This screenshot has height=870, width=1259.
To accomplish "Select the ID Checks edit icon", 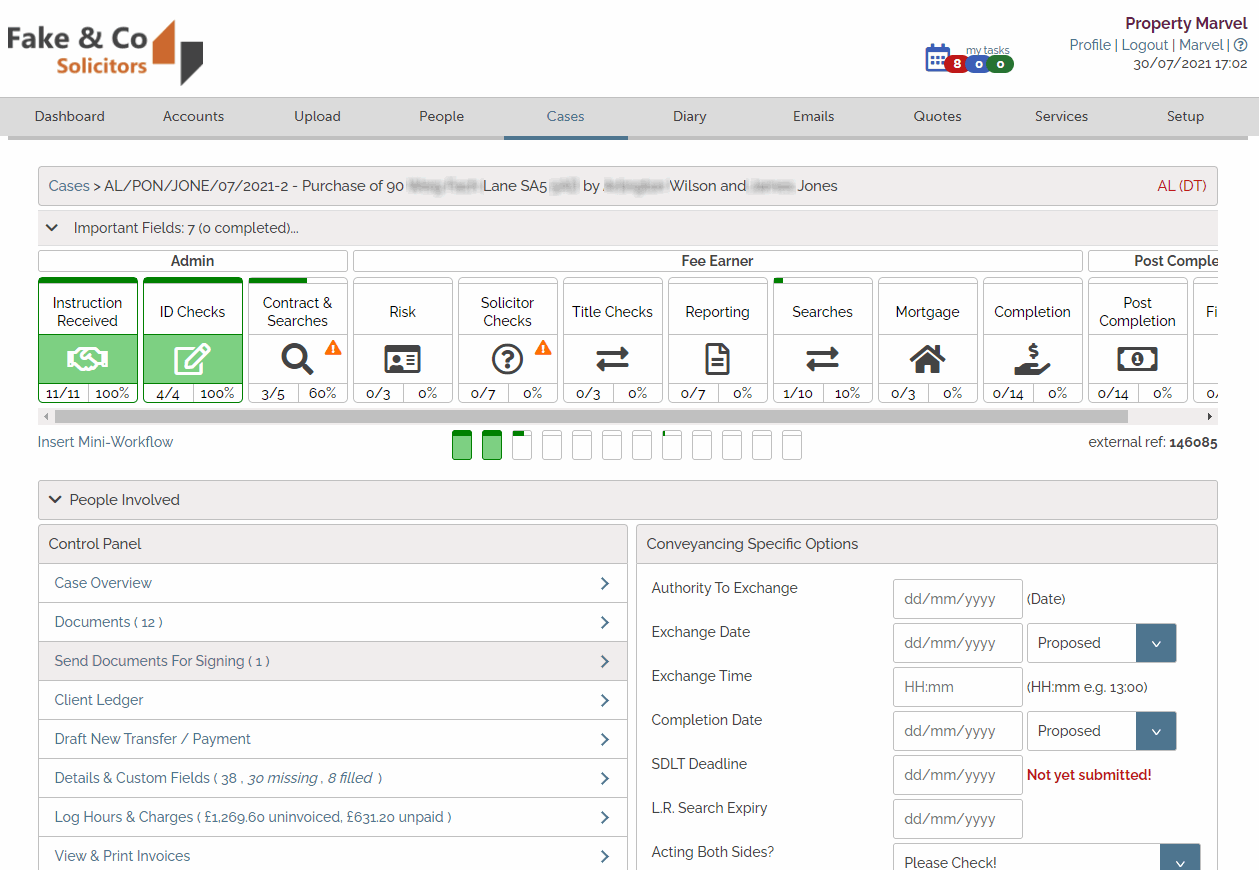I will [192, 358].
